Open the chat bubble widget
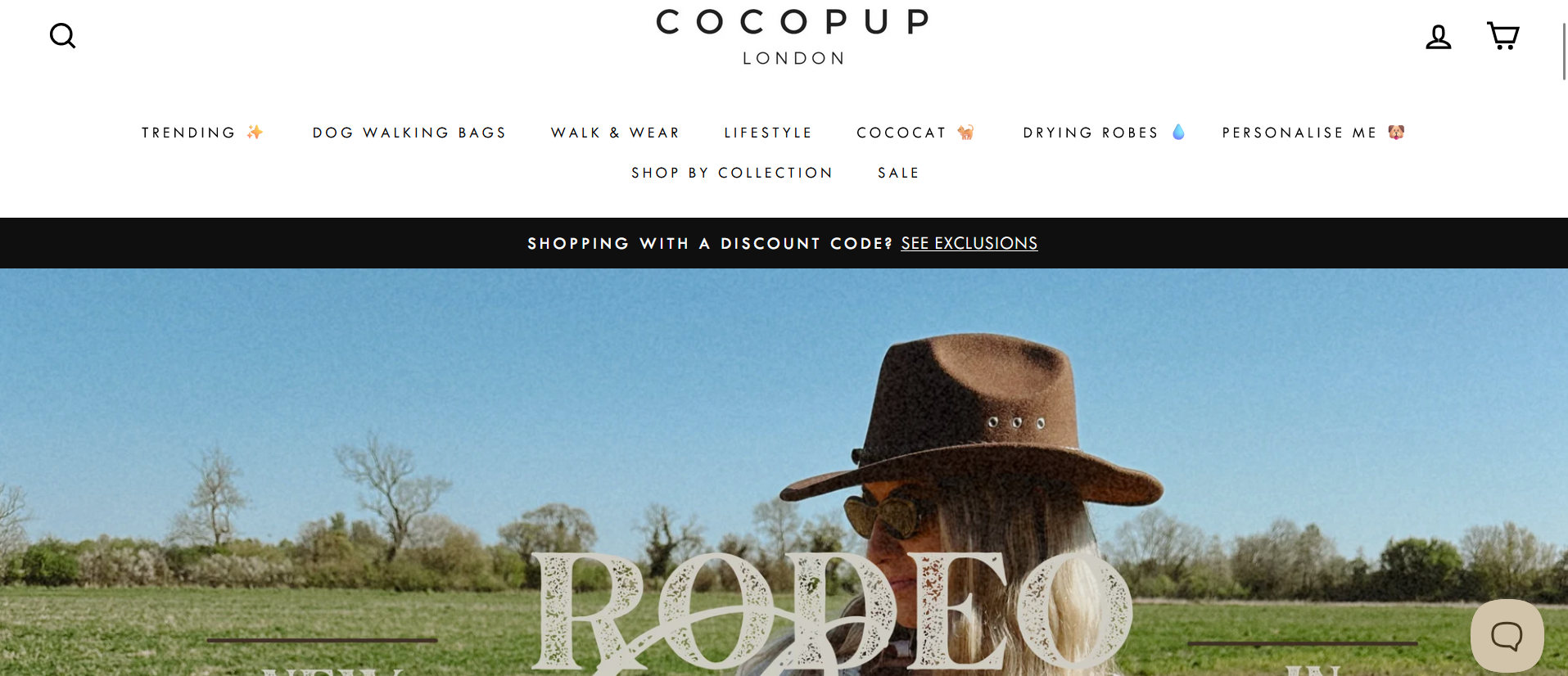This screenshot has width=1568, height=676. point(1507,635)
